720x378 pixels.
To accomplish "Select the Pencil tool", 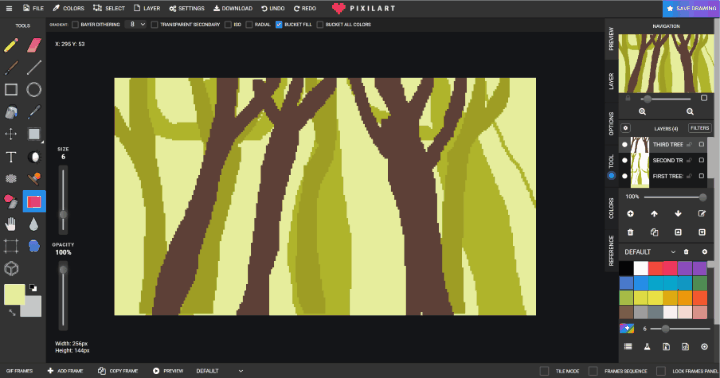I will pyautogui.click(x=11, y=45).
